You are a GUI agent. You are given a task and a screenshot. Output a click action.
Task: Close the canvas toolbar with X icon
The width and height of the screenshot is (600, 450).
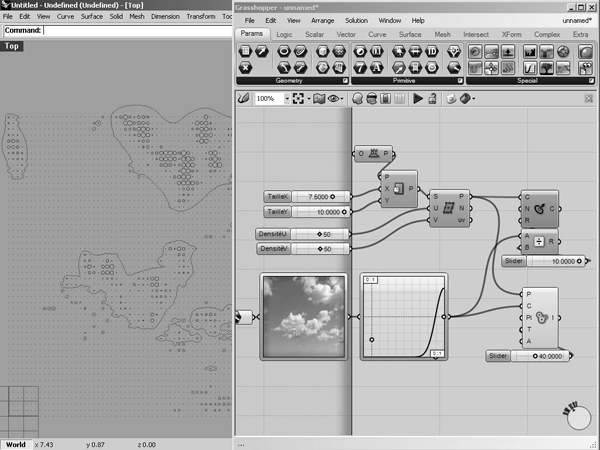589,99
